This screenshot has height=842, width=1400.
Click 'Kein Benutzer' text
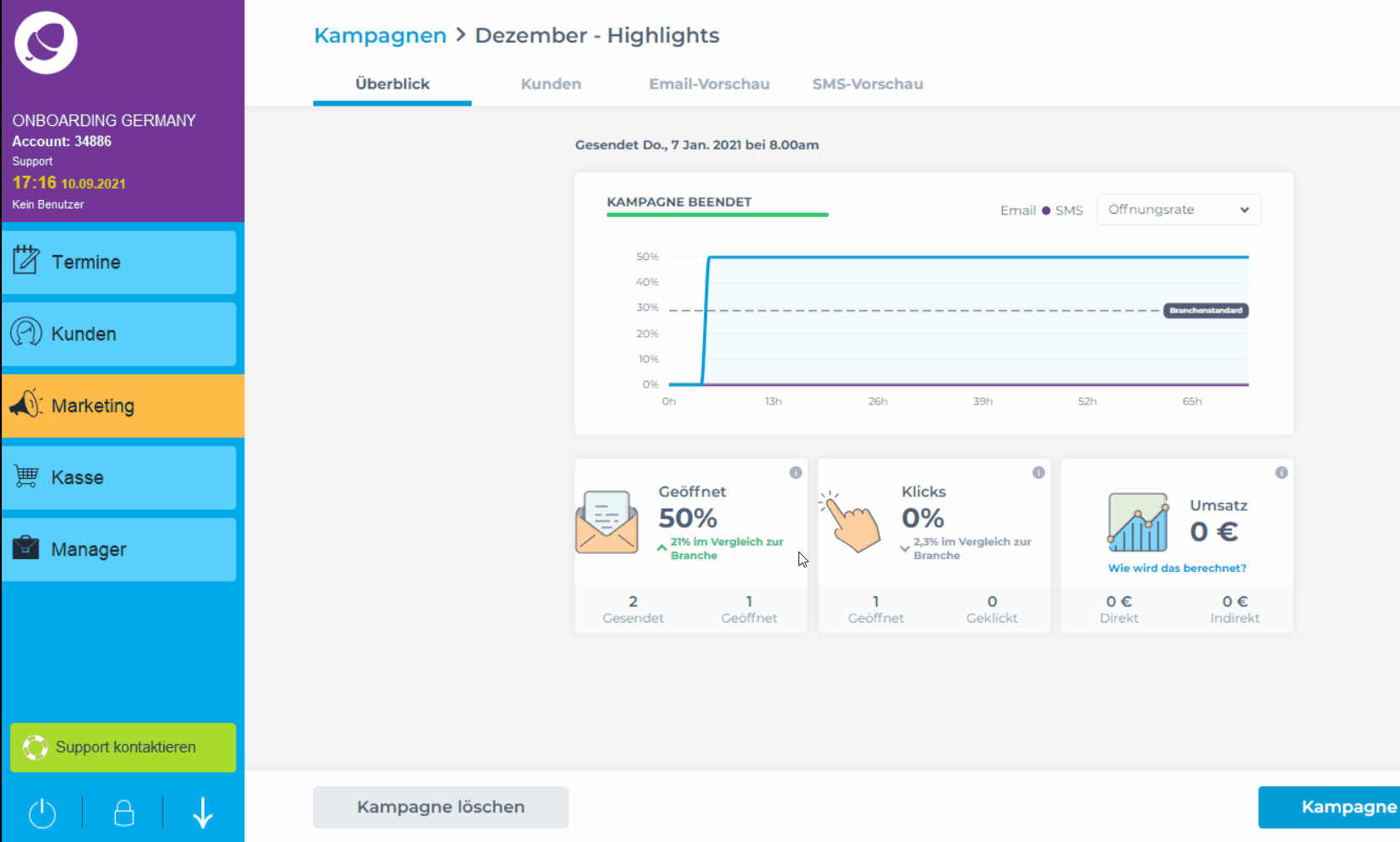[48, 204]
